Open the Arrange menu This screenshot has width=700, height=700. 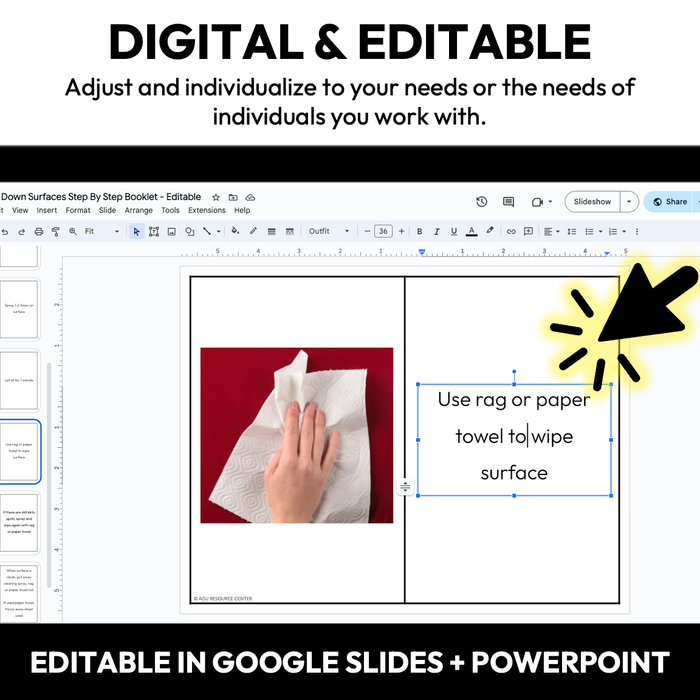click(x=139, y=211)
